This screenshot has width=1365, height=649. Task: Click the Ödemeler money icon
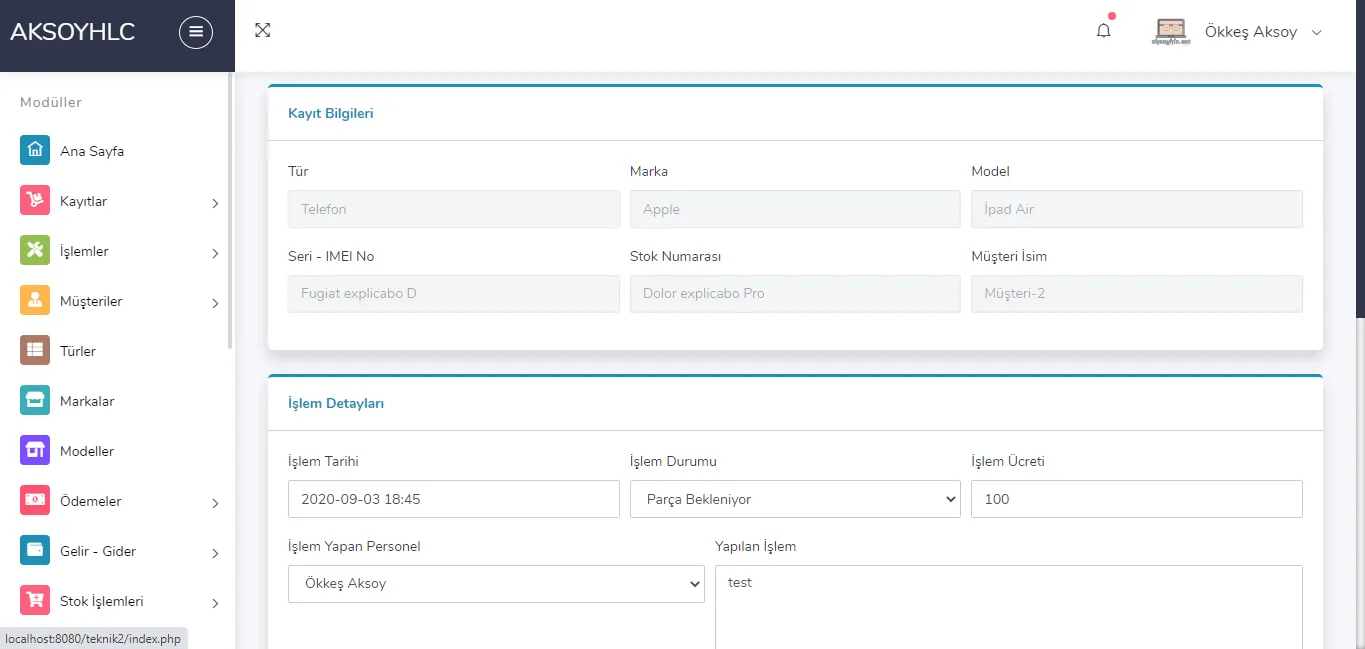35,501
